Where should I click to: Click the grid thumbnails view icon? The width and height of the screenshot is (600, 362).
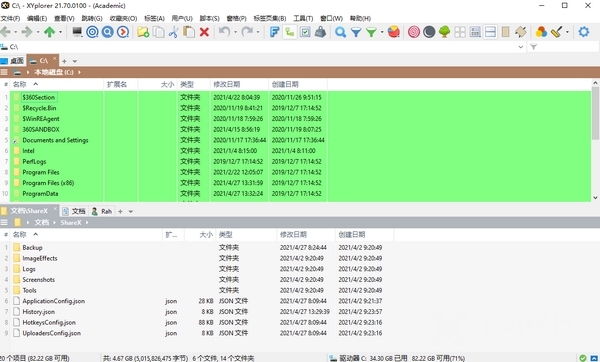(x=460, y=32)
